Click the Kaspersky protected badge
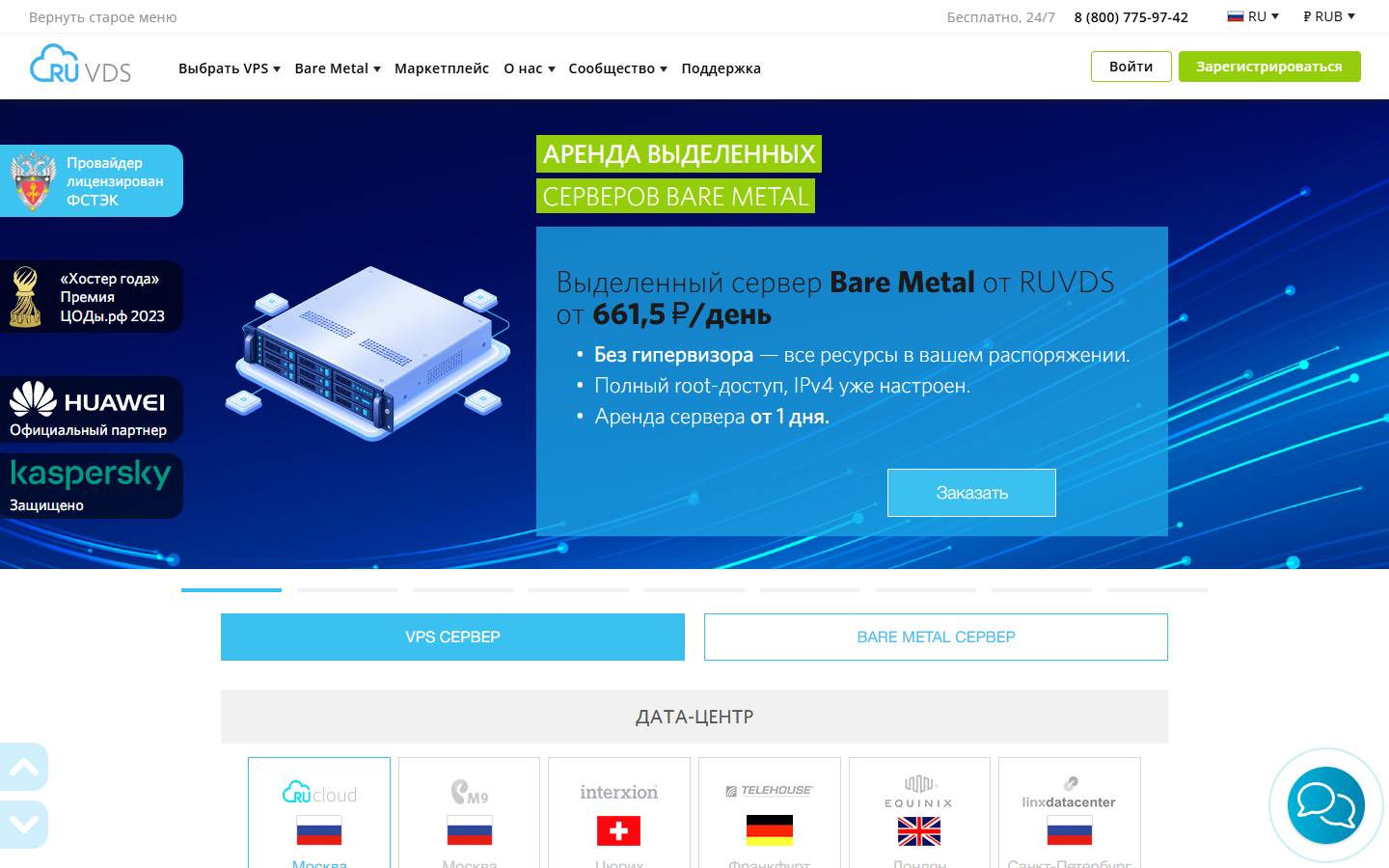The width and height of the screenshot is (1389, 868). (92, 486)
